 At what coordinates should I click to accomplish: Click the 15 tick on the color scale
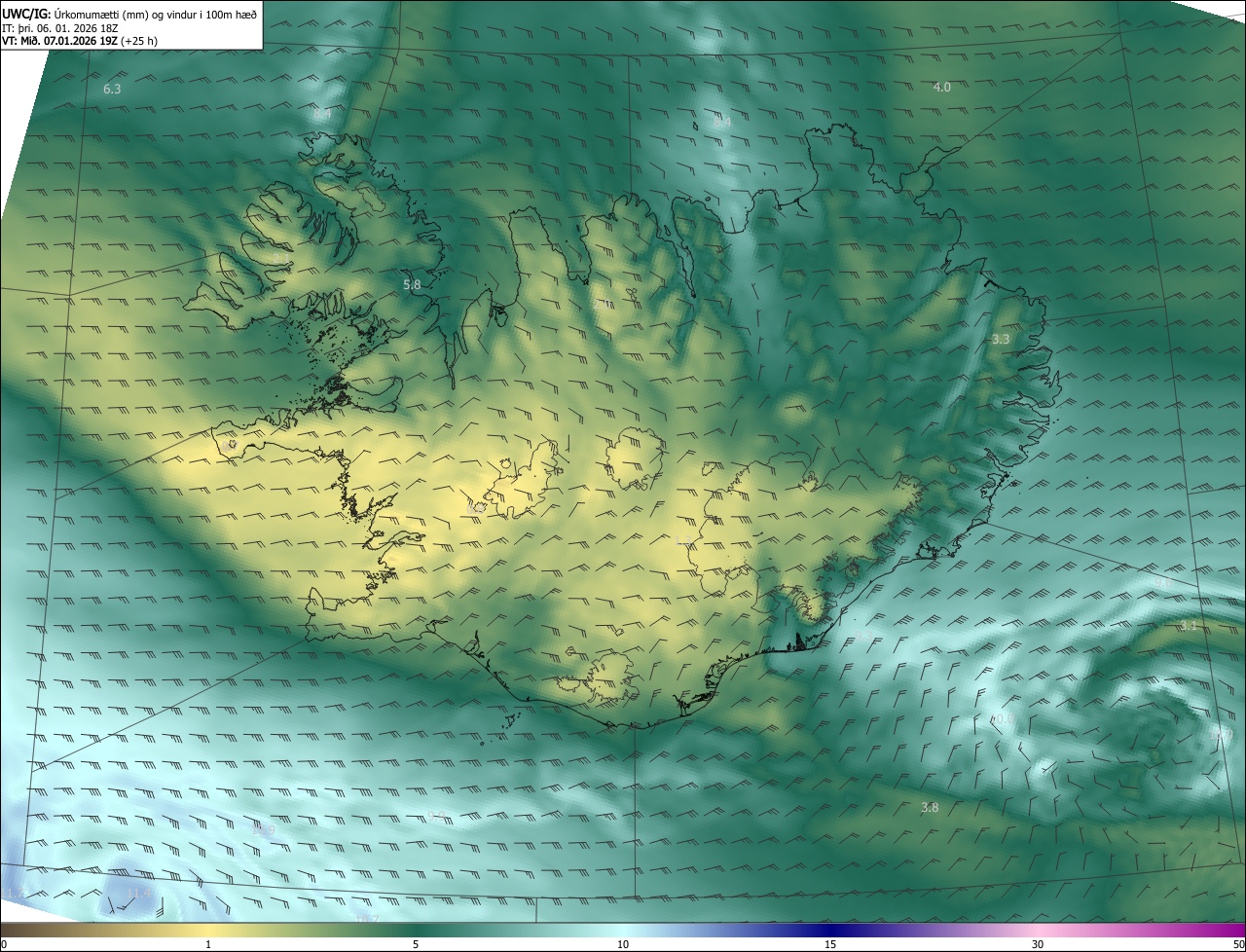point(830,944)
